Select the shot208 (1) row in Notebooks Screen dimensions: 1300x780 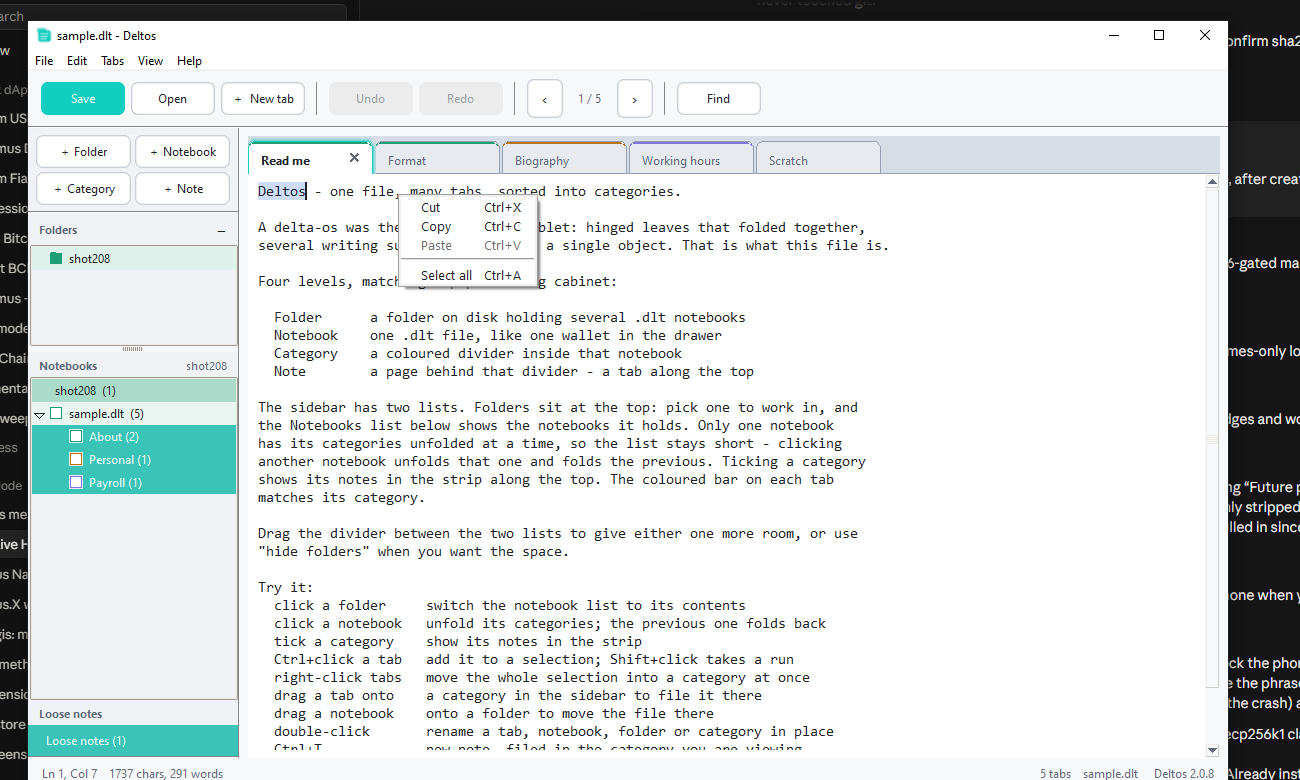coord(134,391)
